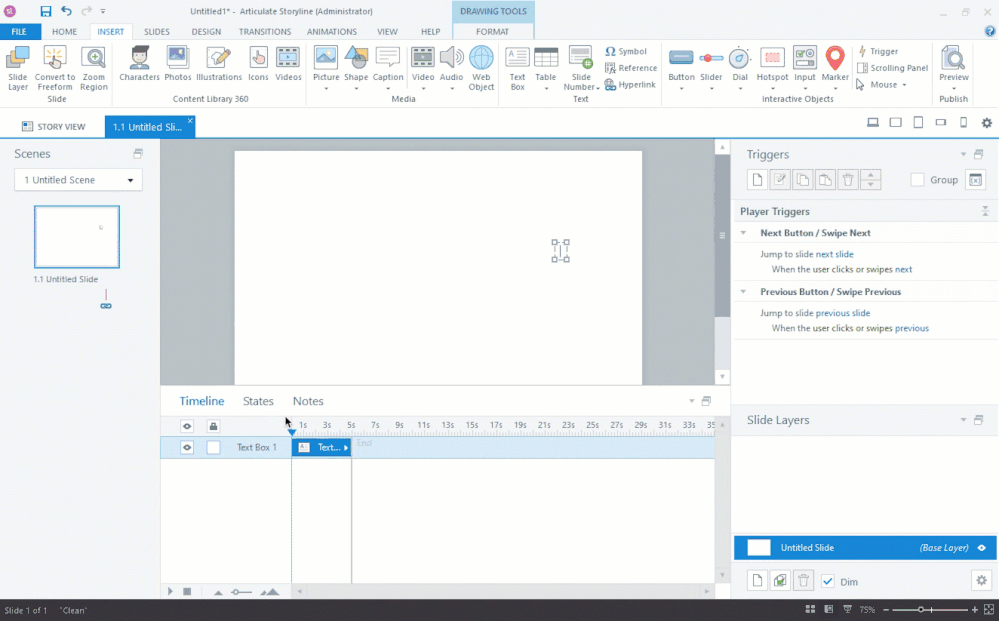Switch to the Animations ribbon tab

point(331,31)
